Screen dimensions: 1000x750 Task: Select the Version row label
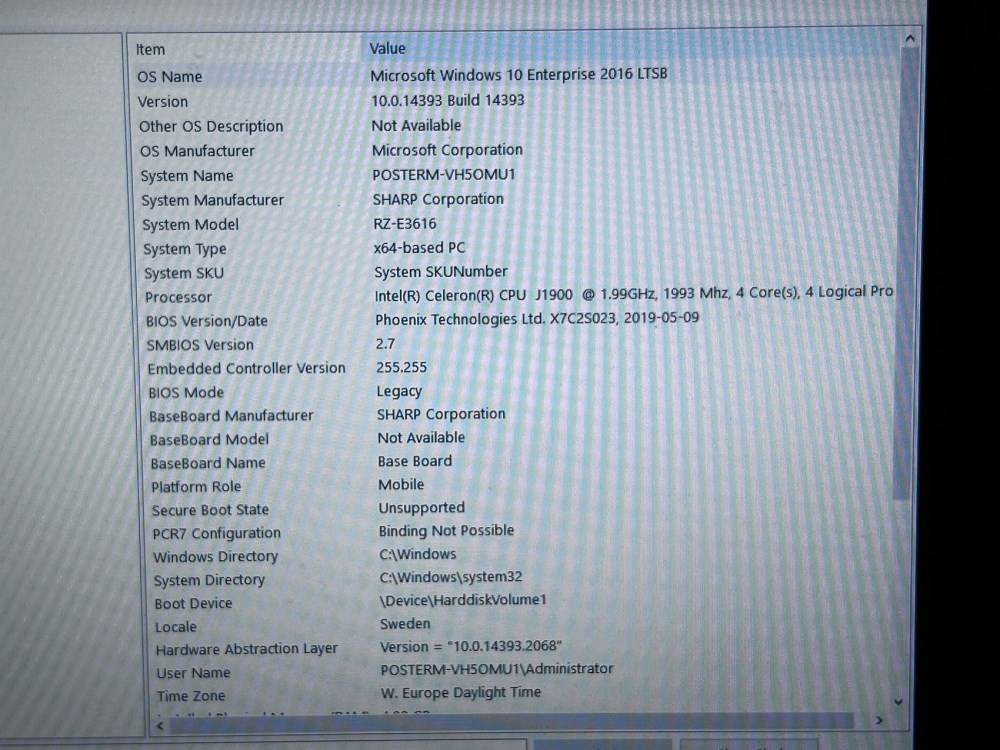coord(163,101)
